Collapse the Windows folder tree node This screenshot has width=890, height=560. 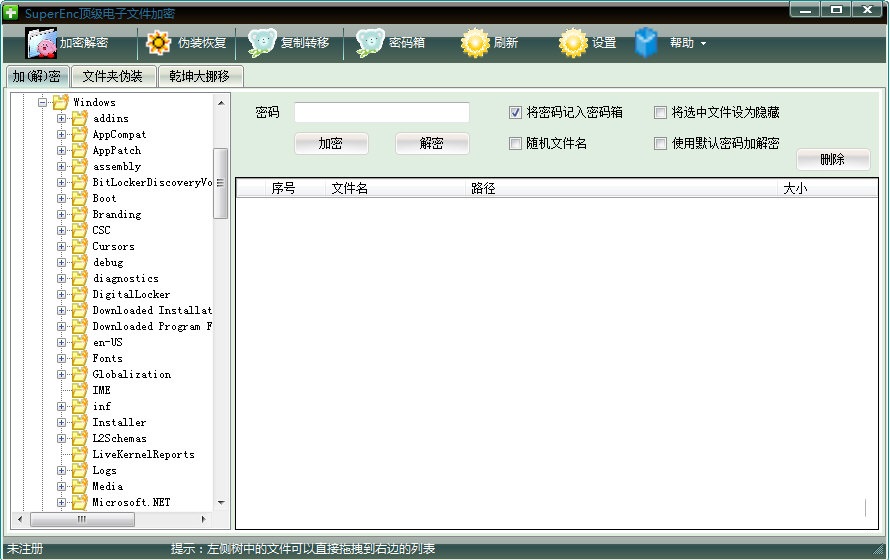coord(43,103)
